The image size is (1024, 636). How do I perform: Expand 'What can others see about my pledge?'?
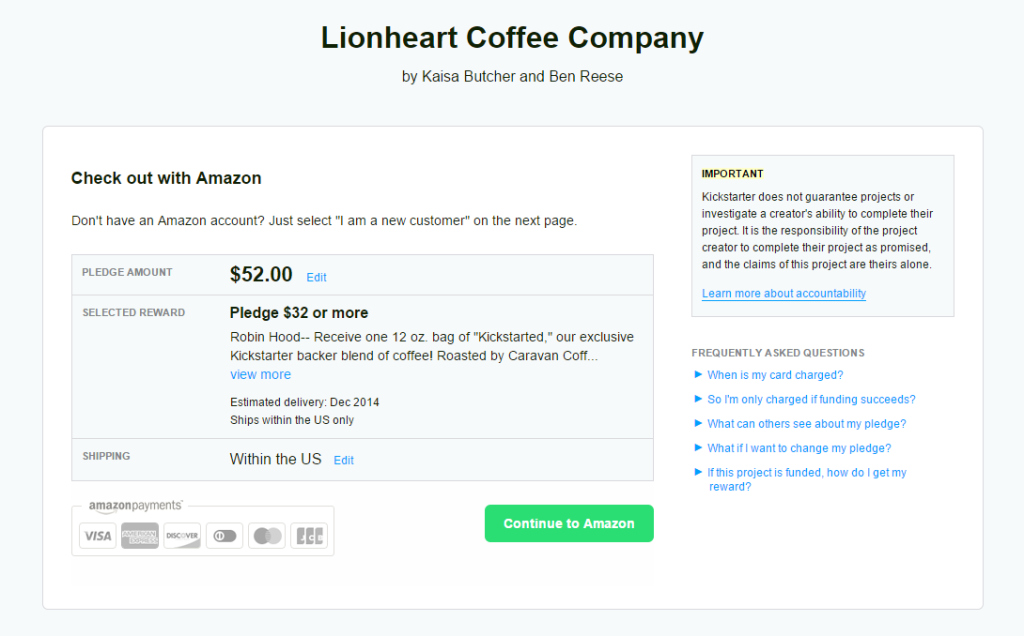pos(807,424)
